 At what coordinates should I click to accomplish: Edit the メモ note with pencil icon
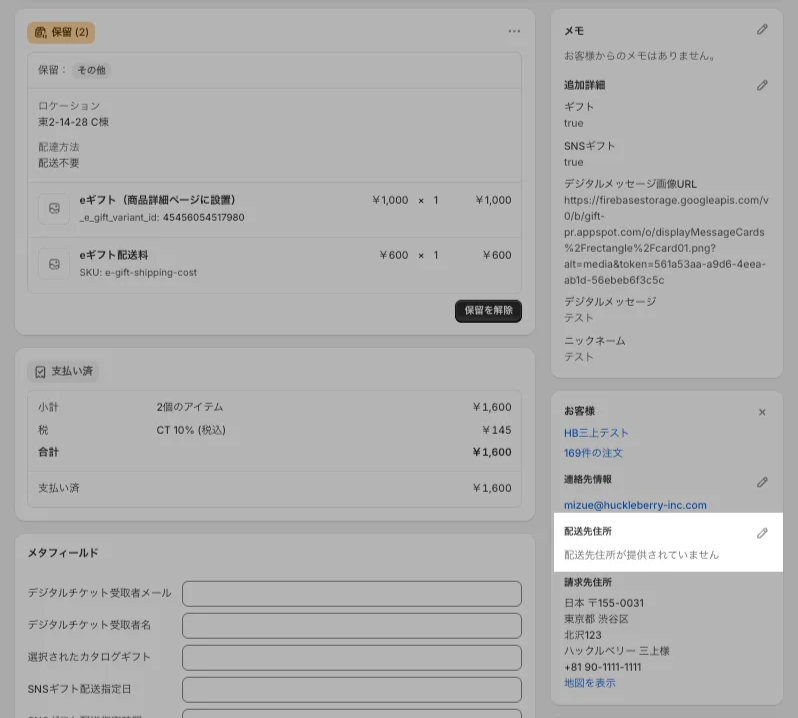tap(762, 30)
